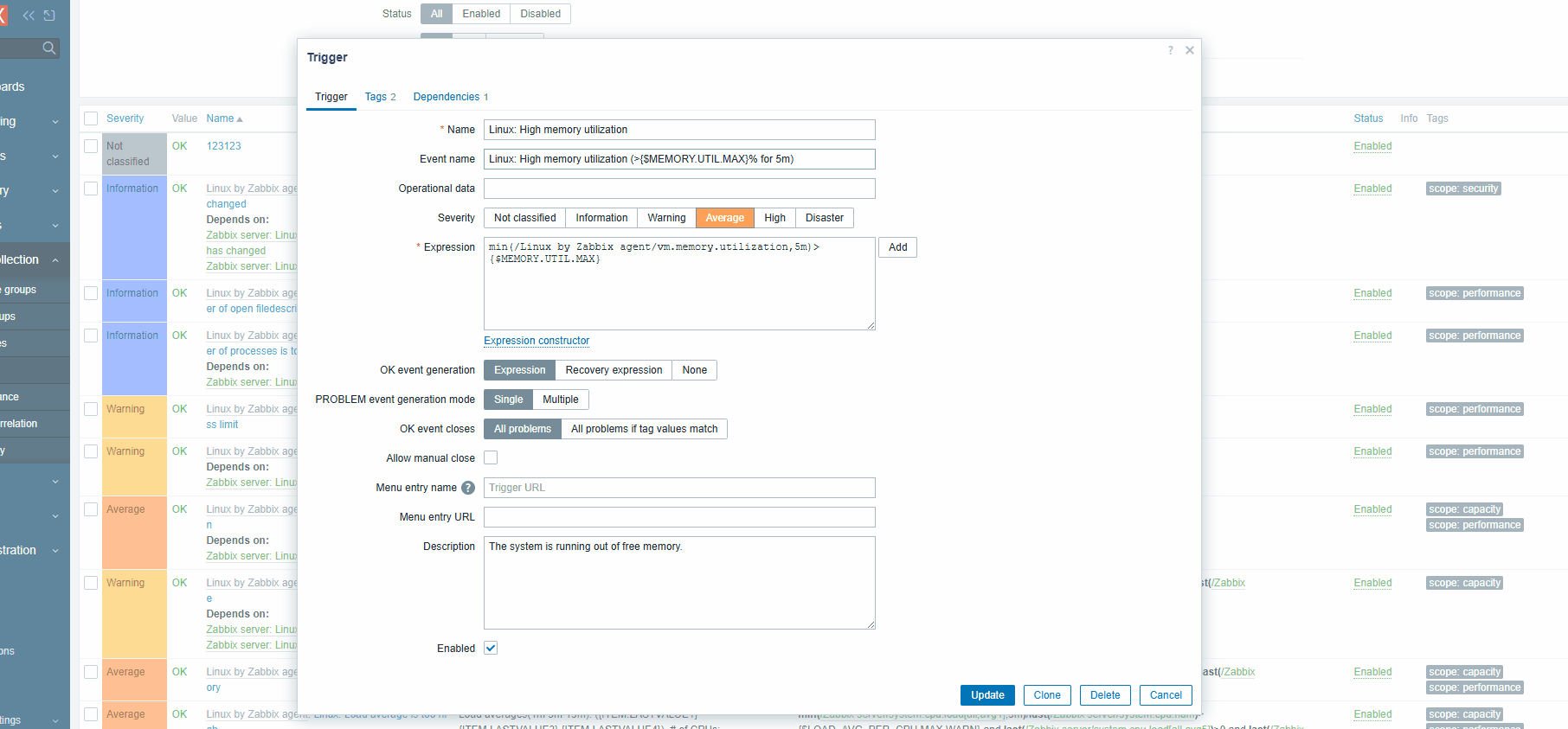The image size is (1568, 729).
Task: Close the Trigger dialog with the X icon
Action: pos(1190,50)
